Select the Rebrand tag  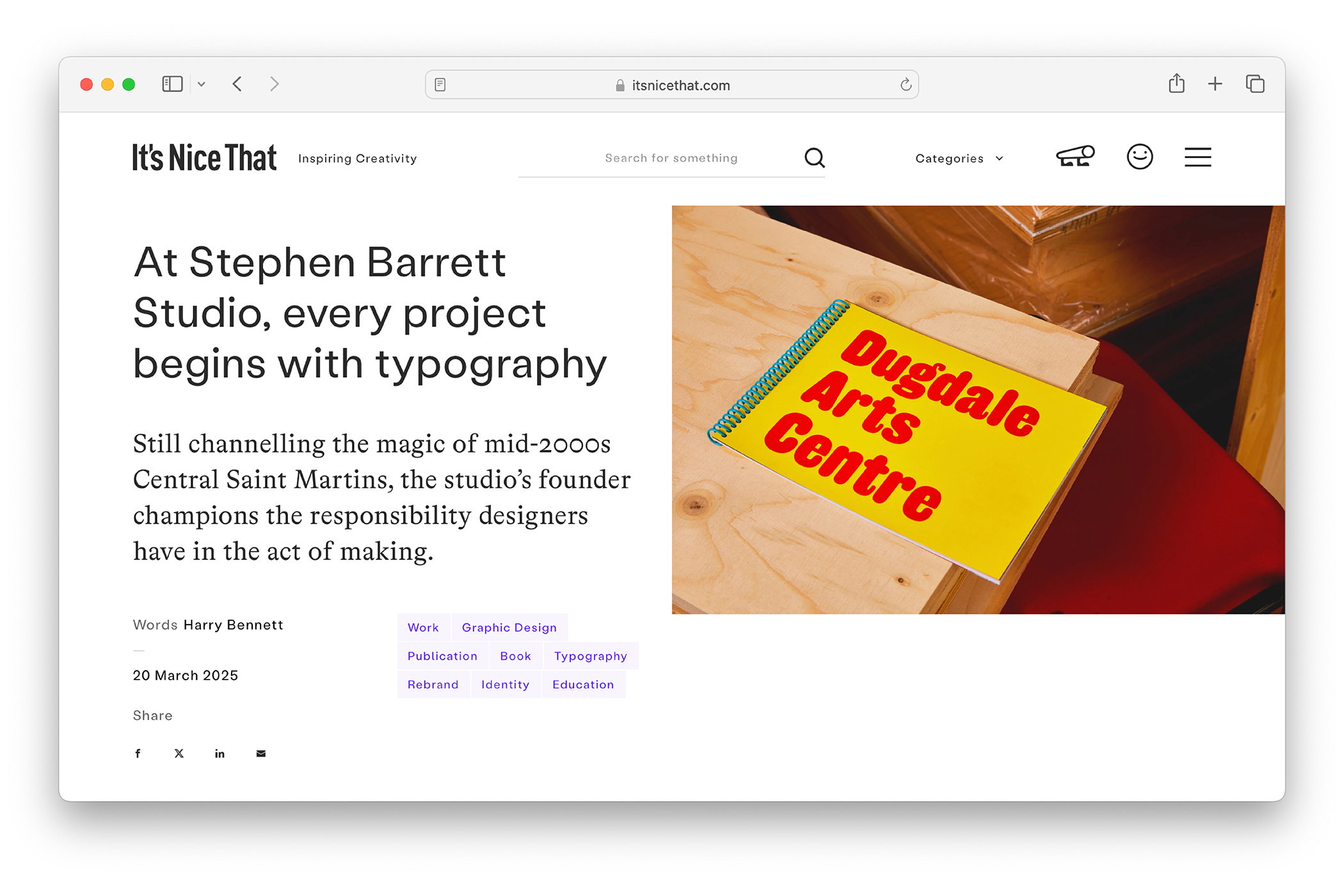(433, 684)
